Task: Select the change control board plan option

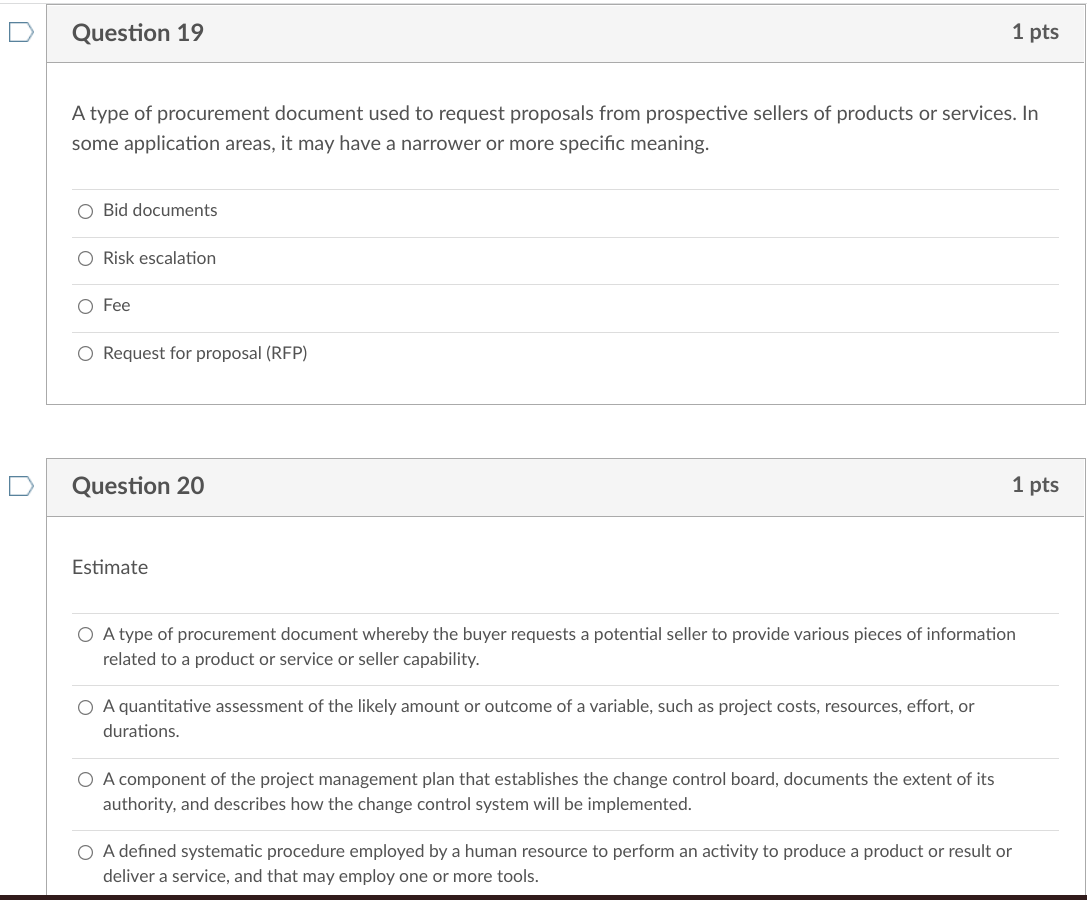Action: [x=86, y=779]
